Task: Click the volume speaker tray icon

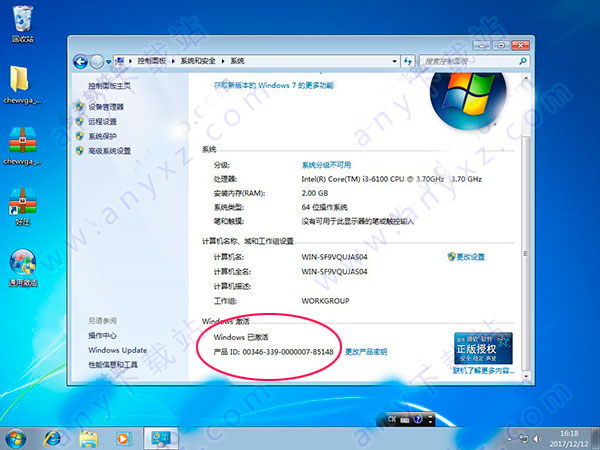Action: [x=538, y=439]
